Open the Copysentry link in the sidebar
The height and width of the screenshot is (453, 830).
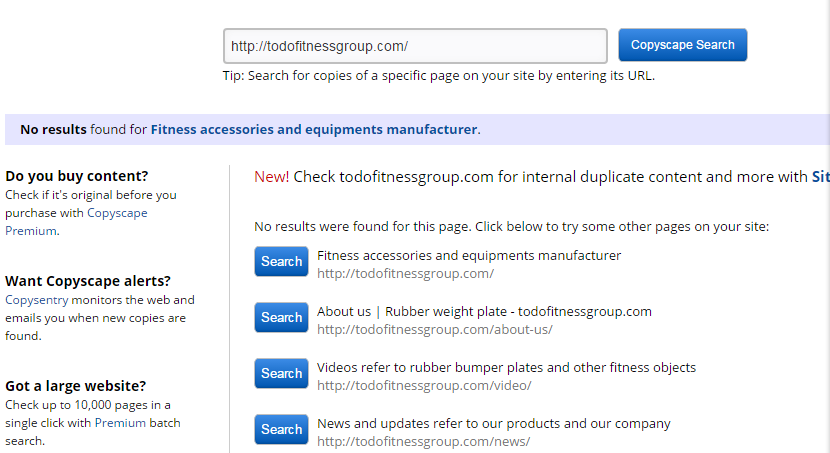[x=37, y=300]
